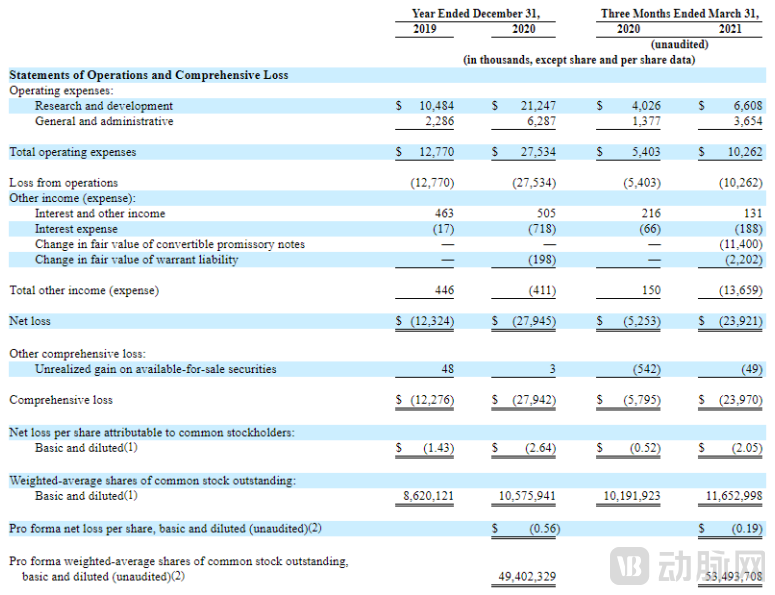Click the Research and development row label

coord(103,106)
